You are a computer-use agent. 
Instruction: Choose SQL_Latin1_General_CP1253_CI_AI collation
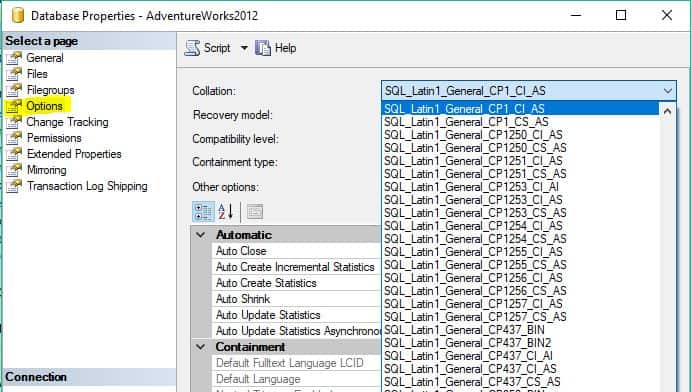(520, 187)
